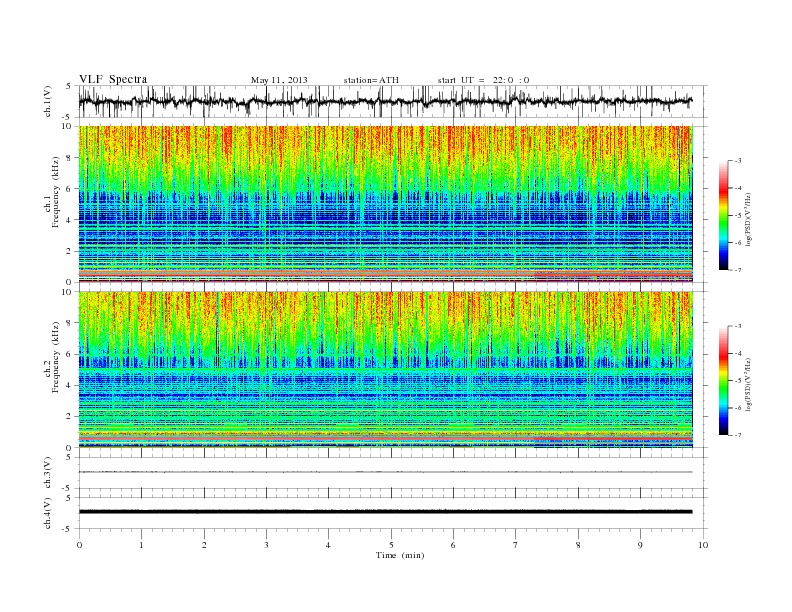Click the "ch.4(V)" axis label
The image size is (792, 612).
pos(47,513)
